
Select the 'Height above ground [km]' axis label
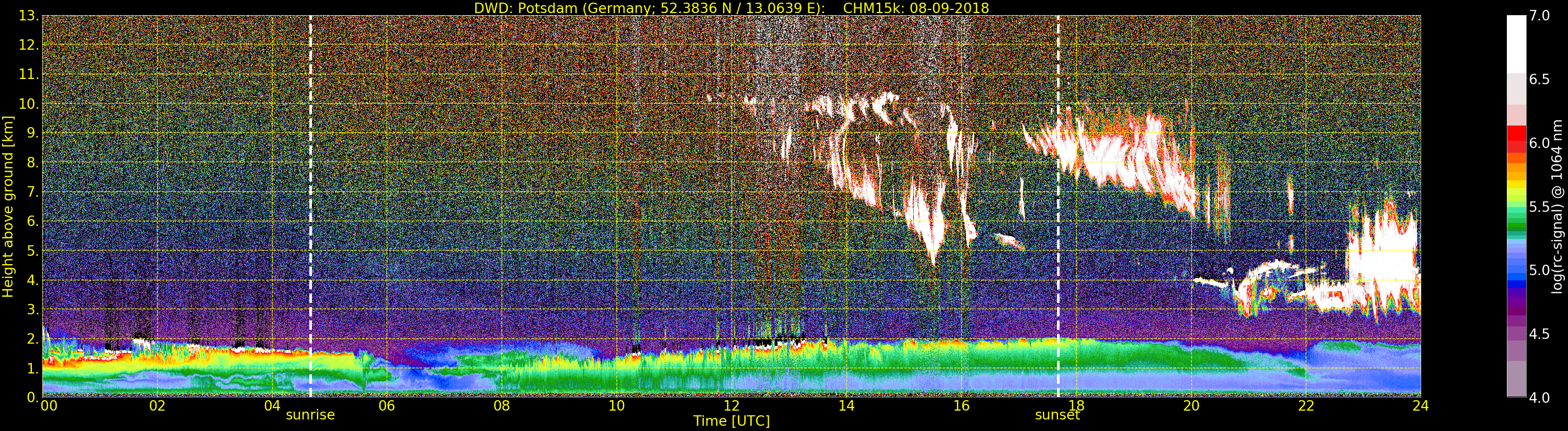8,206
